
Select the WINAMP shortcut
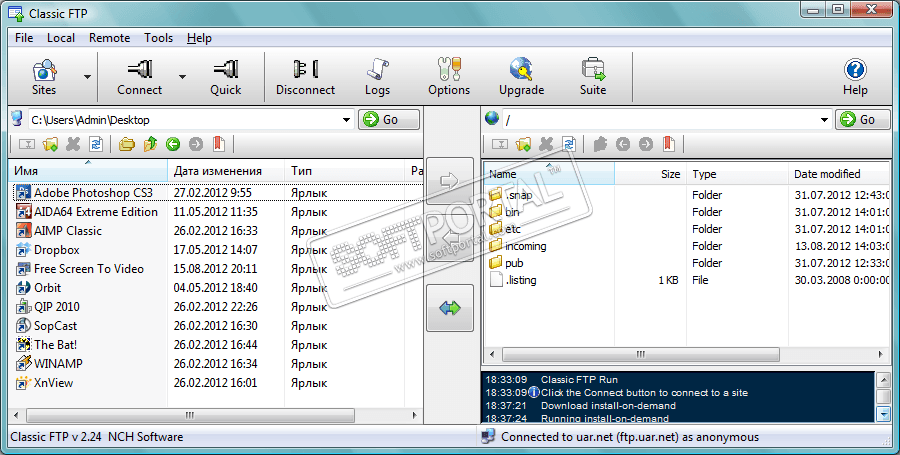[x=50, y=363]
